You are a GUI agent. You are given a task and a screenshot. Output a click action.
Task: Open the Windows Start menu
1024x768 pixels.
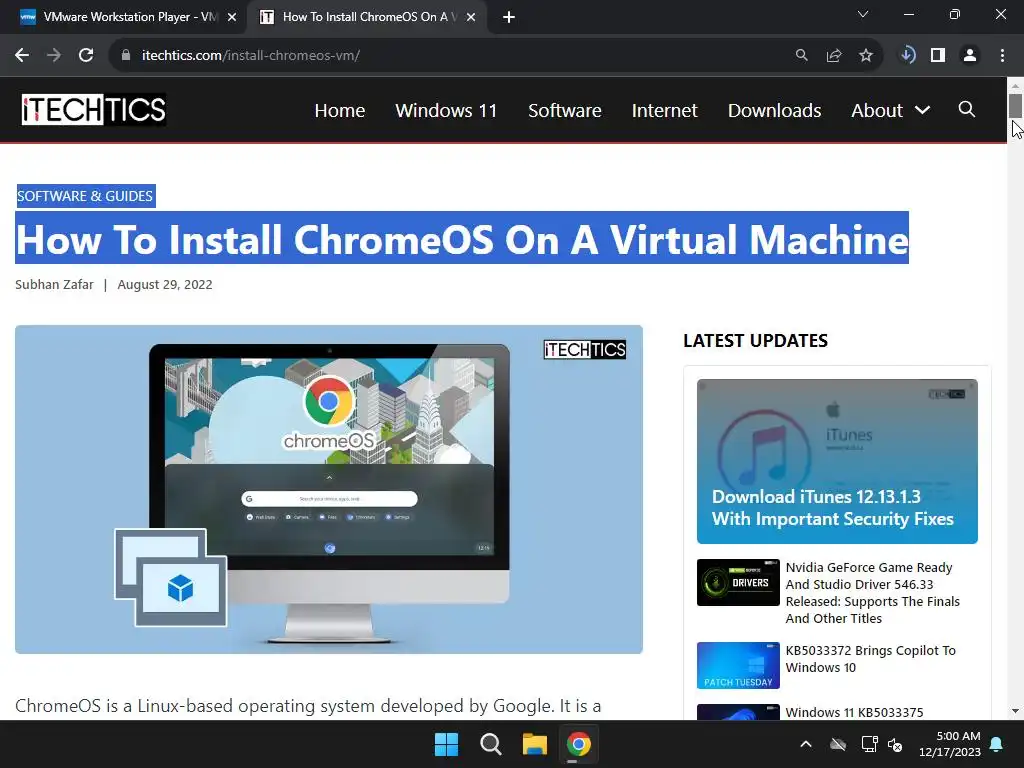click(447, 744)
